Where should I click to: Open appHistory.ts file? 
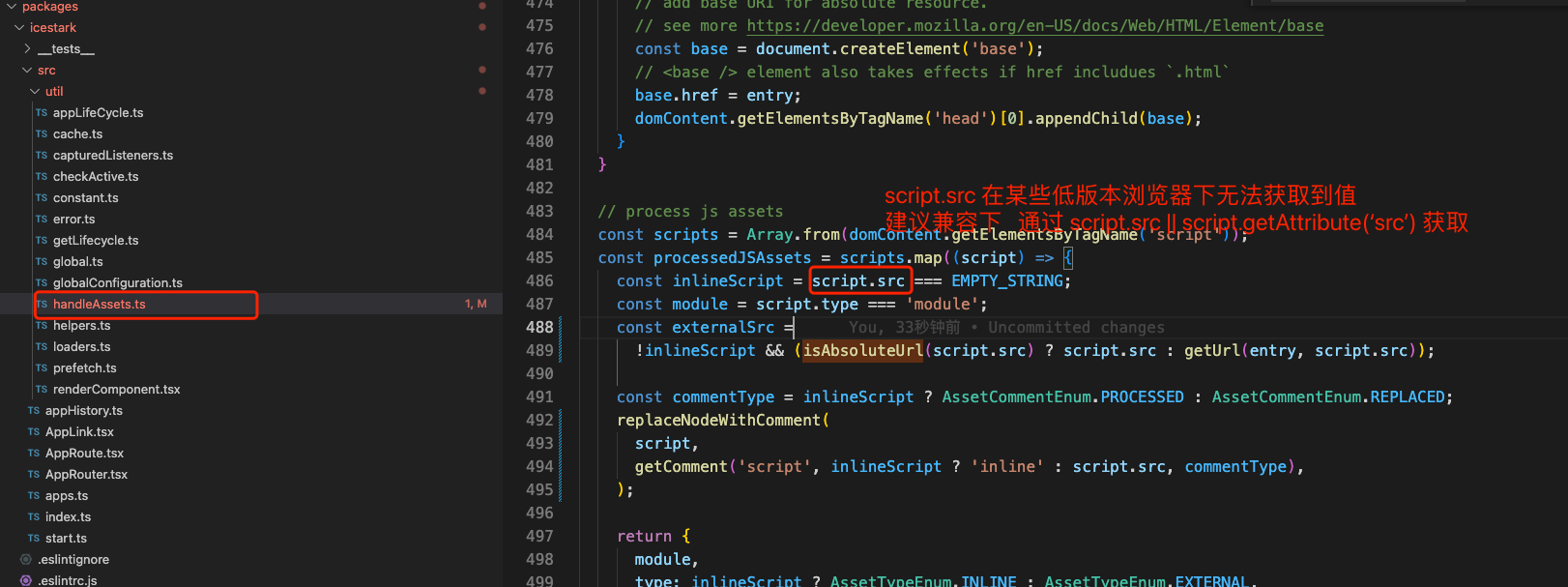click(x=84, y=410)
